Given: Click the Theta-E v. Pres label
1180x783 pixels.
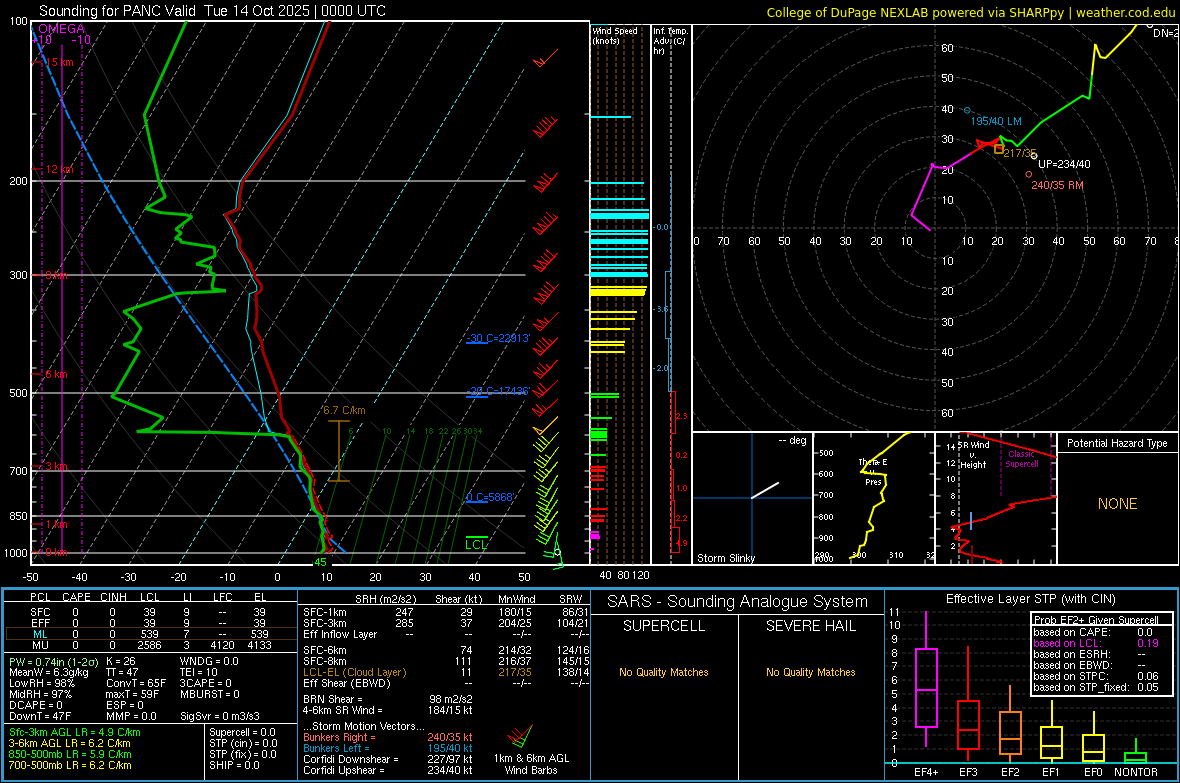Looking at the screenshot, I should [873, 472].
